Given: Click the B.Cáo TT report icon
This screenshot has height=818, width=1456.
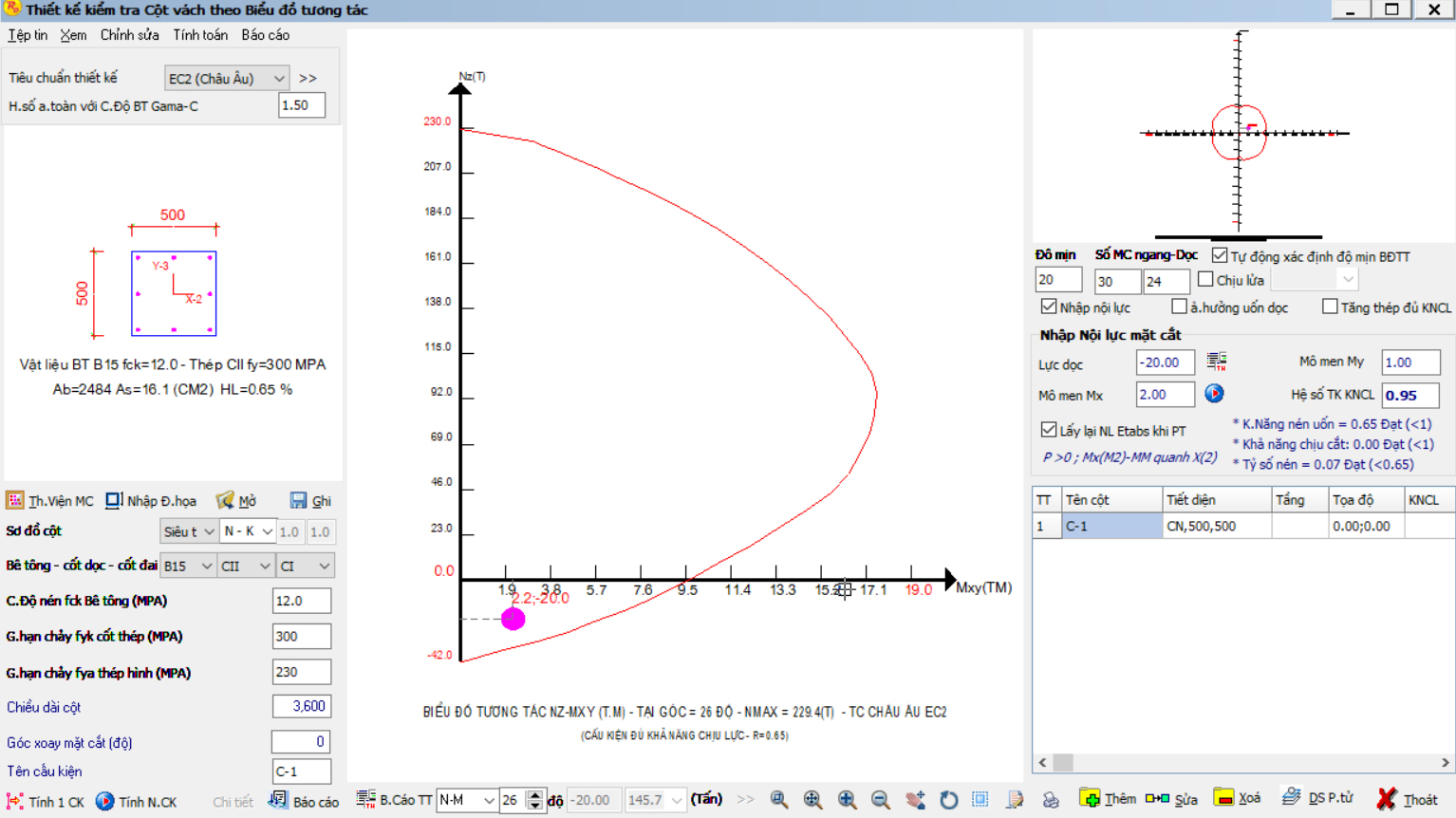Looking at the screenshot, I should [365, 800].
